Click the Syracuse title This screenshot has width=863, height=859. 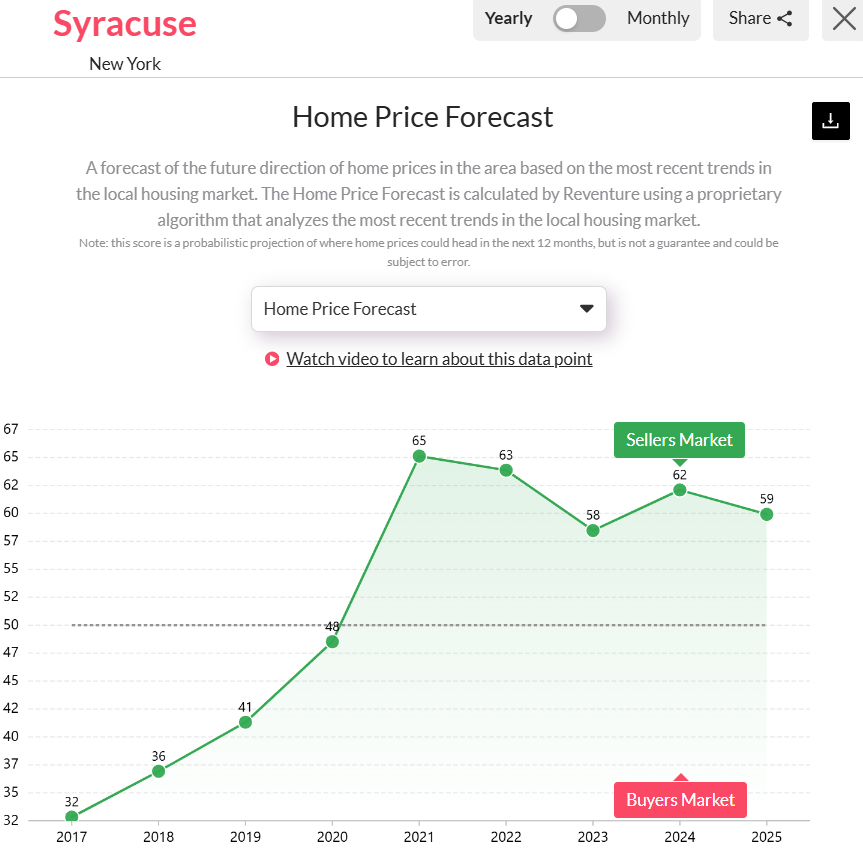pos(125,23)
